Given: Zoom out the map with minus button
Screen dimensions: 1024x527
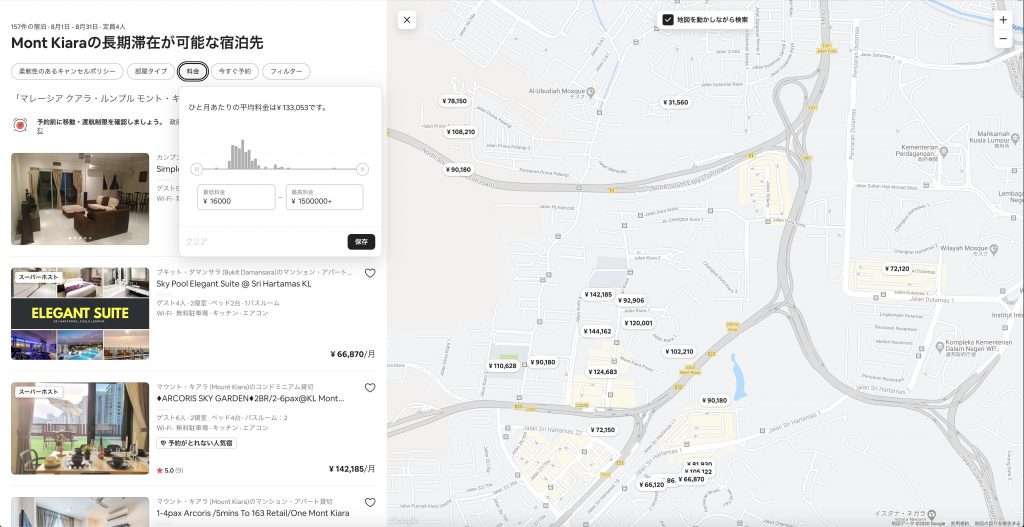Looking at the screenshot, I should pos(1003,39).
